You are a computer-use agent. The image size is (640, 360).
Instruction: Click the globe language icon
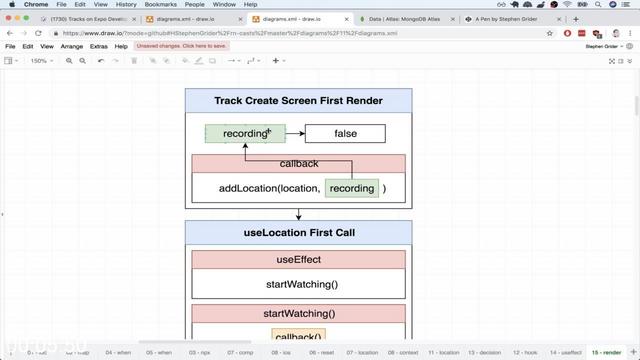click(630, 47)
